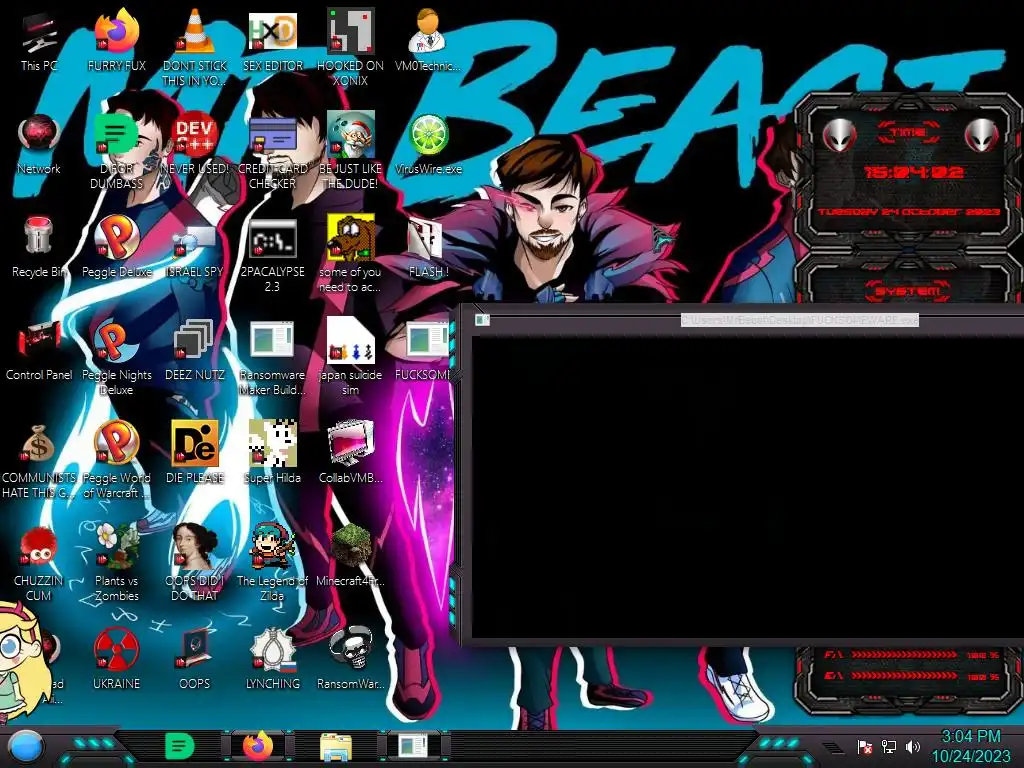Click the E:\ drive usage bar on the widget

tap(904, 676)
